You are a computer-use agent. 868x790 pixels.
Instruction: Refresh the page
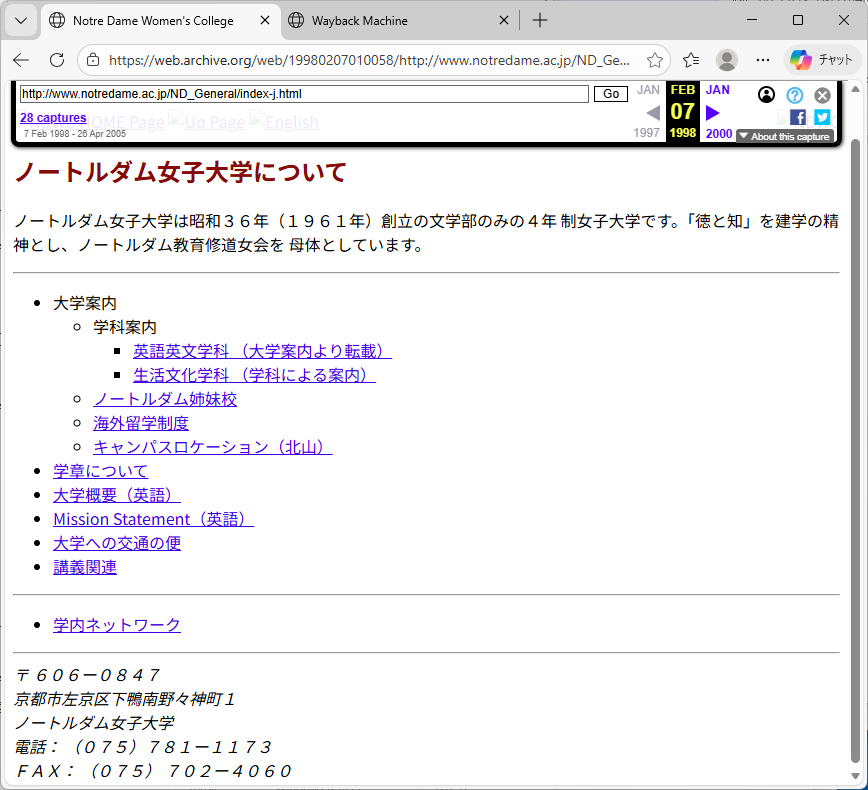(x=57, y=60)
